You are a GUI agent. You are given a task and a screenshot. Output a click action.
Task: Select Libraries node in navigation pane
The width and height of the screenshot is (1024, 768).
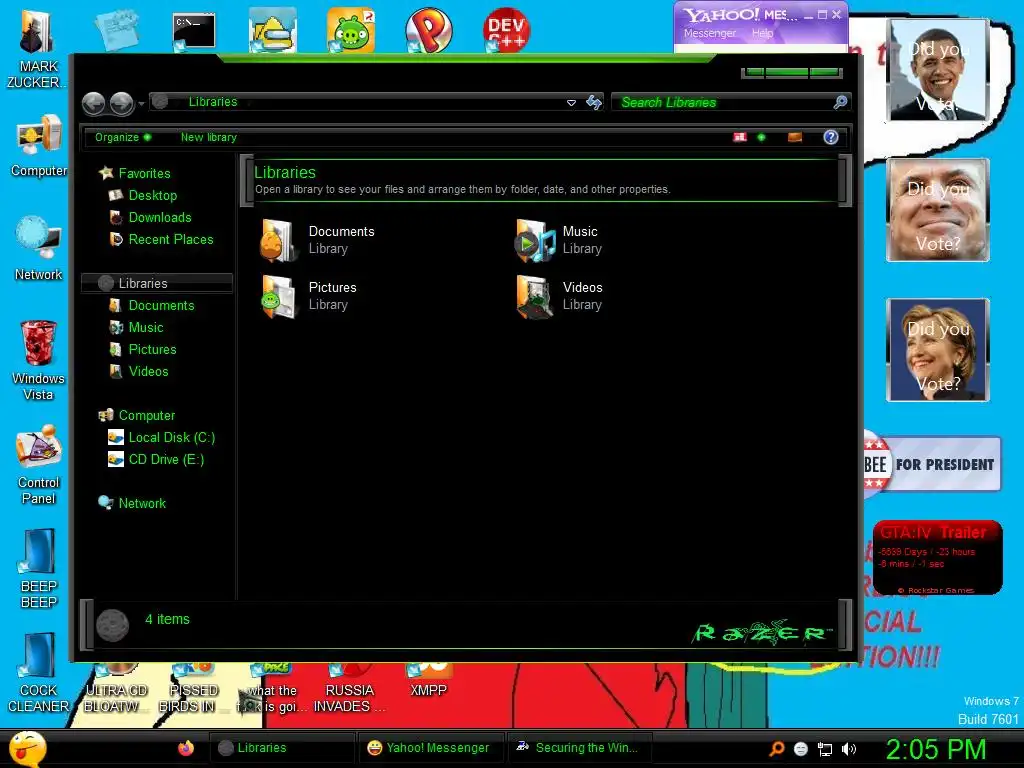click(157, 283)
